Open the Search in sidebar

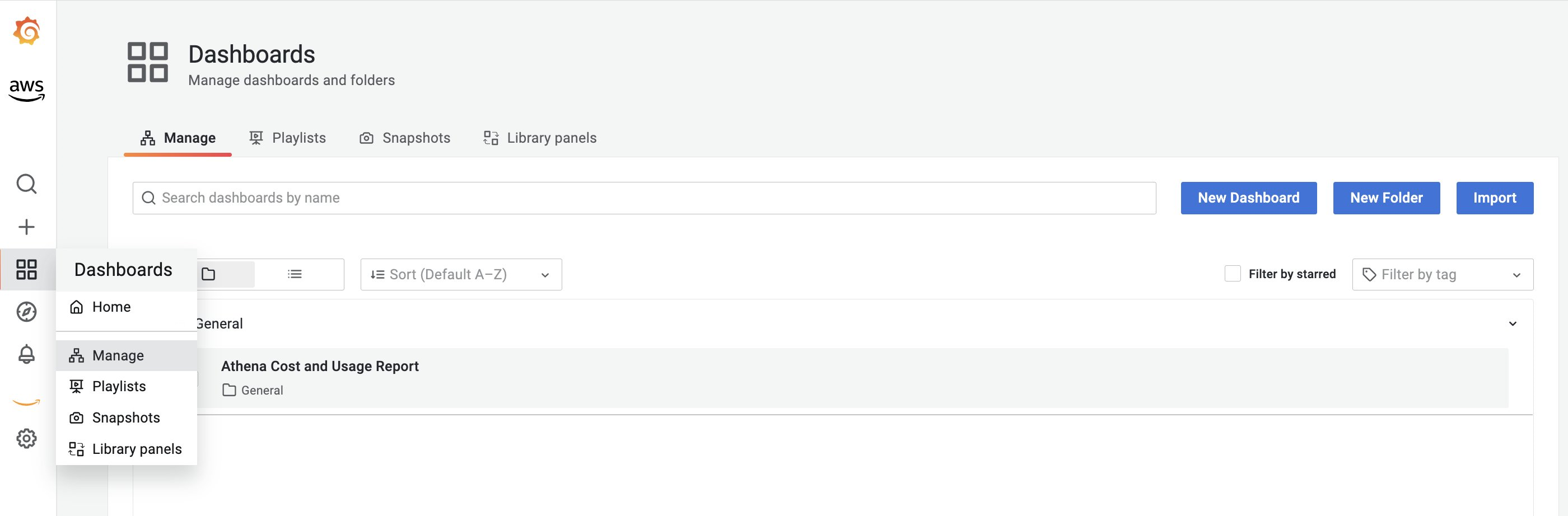(x=27, y=183)
